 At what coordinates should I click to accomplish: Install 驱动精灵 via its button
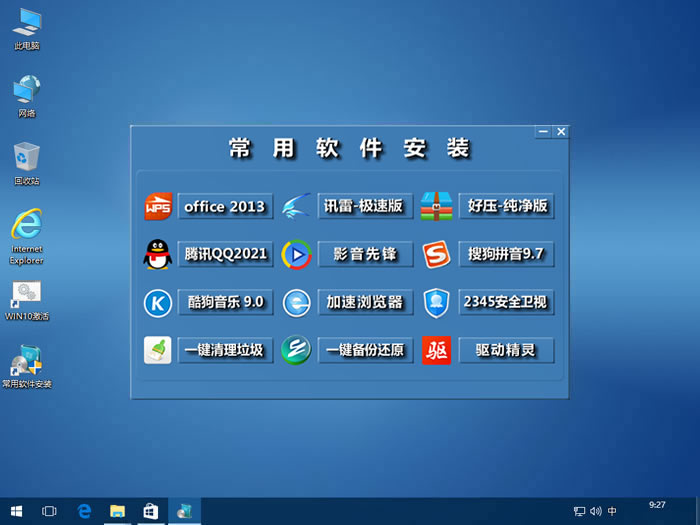click(x=507, y=350)
